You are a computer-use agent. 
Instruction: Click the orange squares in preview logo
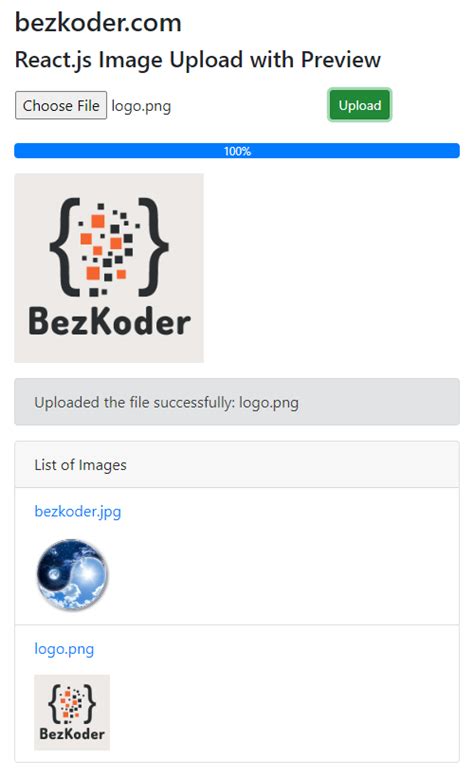pyautogui.click(x=103, y=247)
